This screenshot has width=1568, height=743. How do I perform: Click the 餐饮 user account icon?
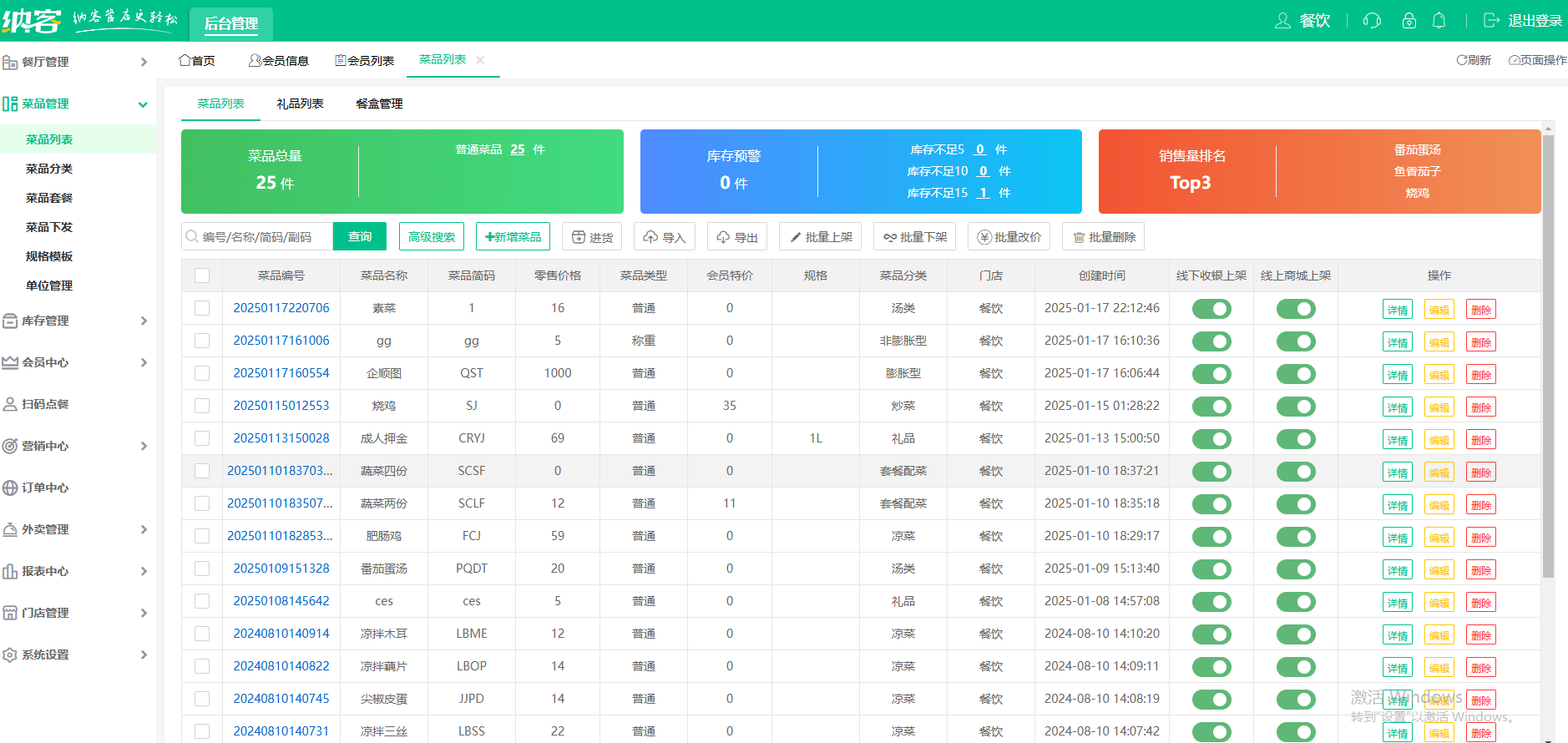pyautogui.click(x=1282, y=21)
